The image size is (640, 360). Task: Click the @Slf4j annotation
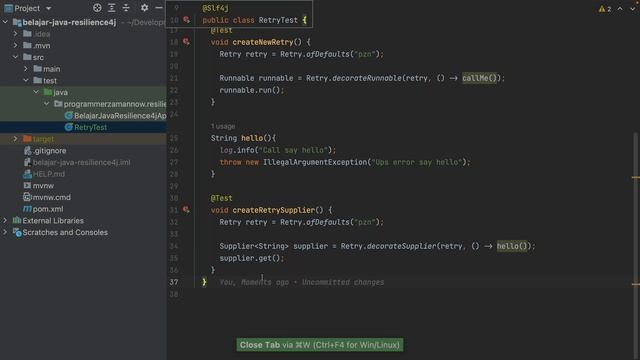pyautogui.click(x=216, y=8)
